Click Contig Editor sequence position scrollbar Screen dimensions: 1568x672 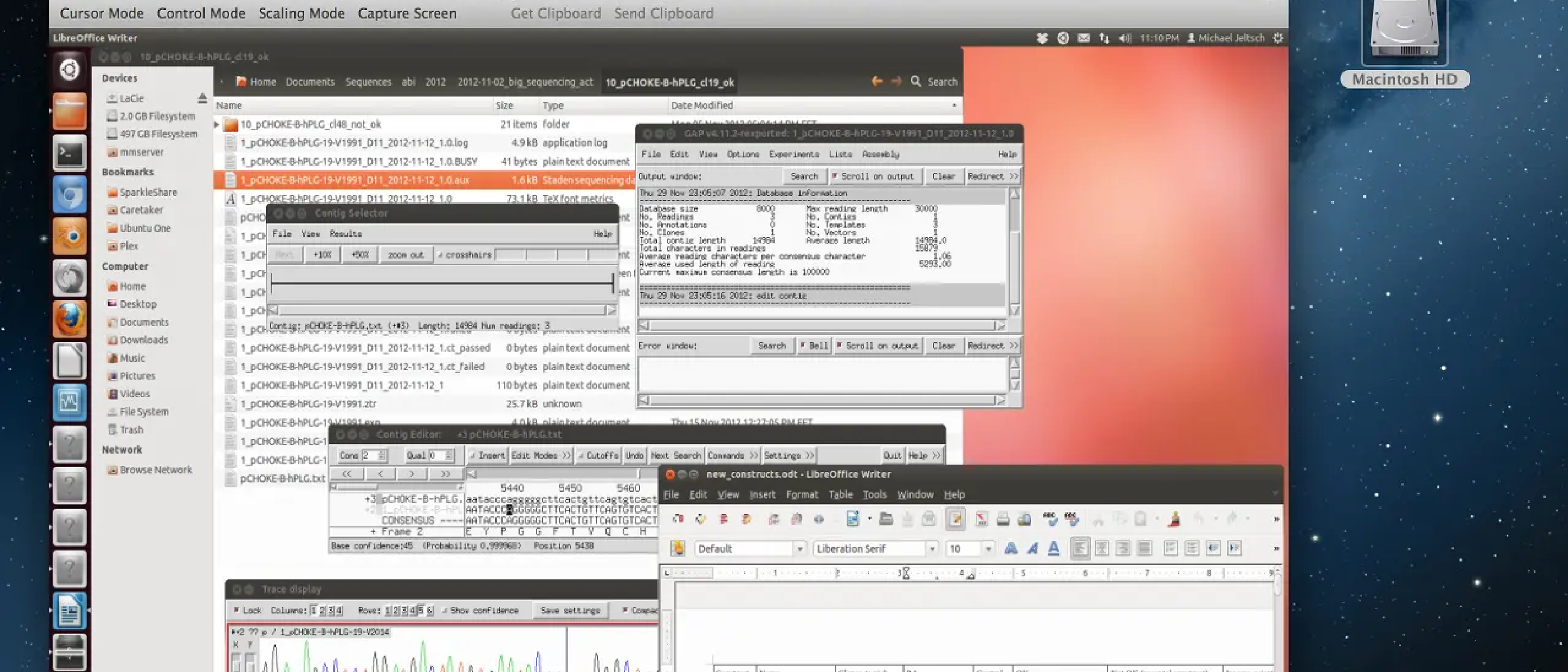561,473
